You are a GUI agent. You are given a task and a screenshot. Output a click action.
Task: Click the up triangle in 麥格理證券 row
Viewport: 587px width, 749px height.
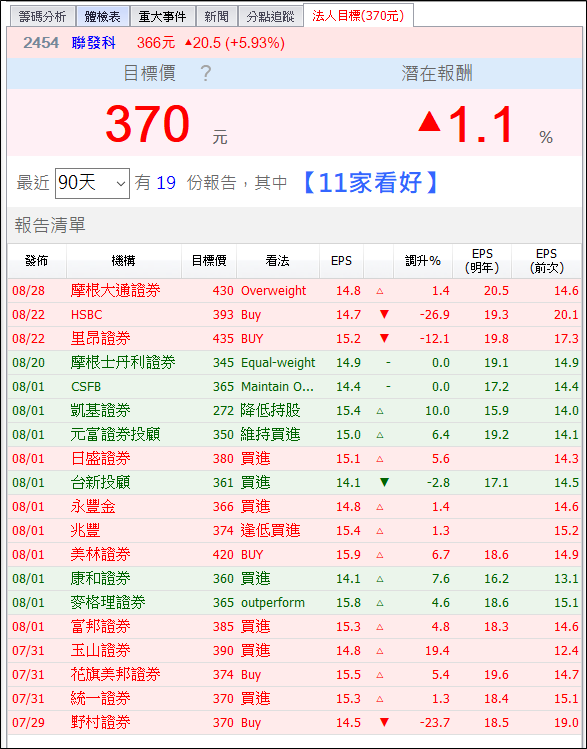click(380, 603)
